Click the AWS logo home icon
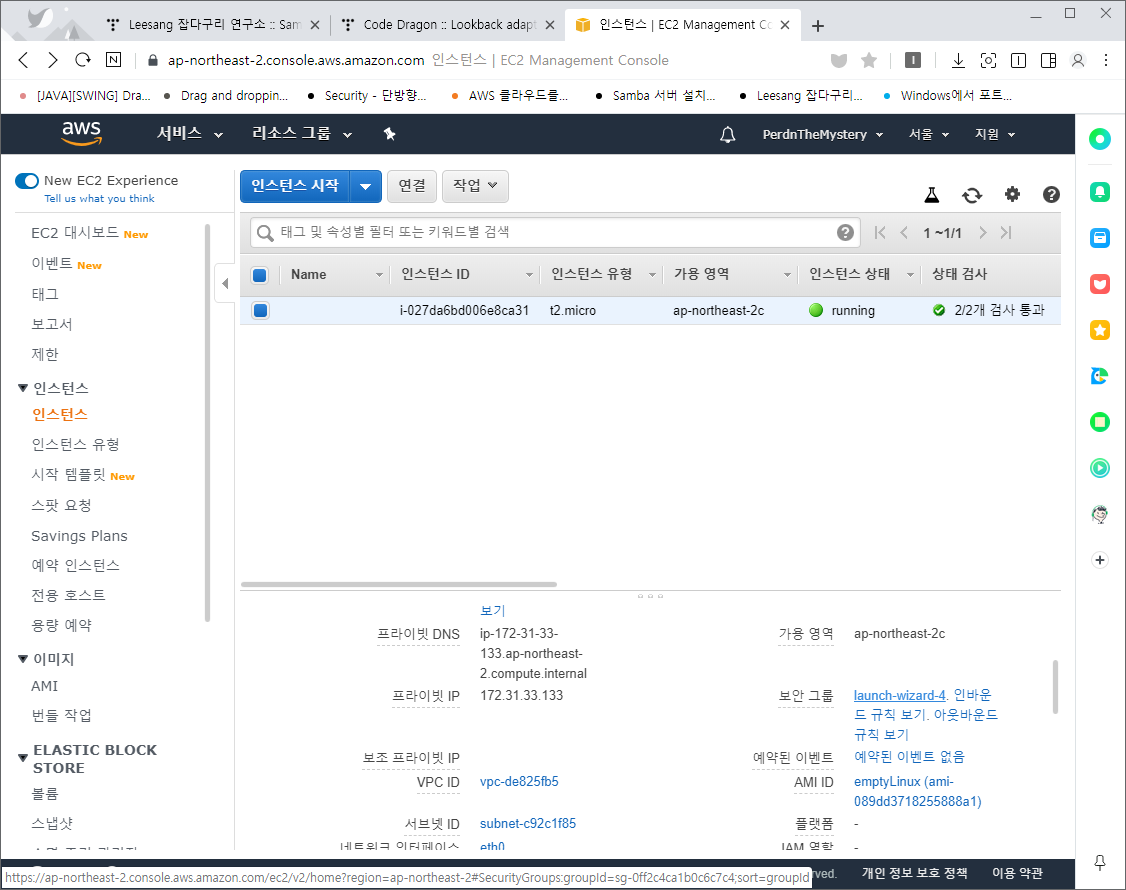1126x890 pixels. pyautogui.click(x=81, y=134)
